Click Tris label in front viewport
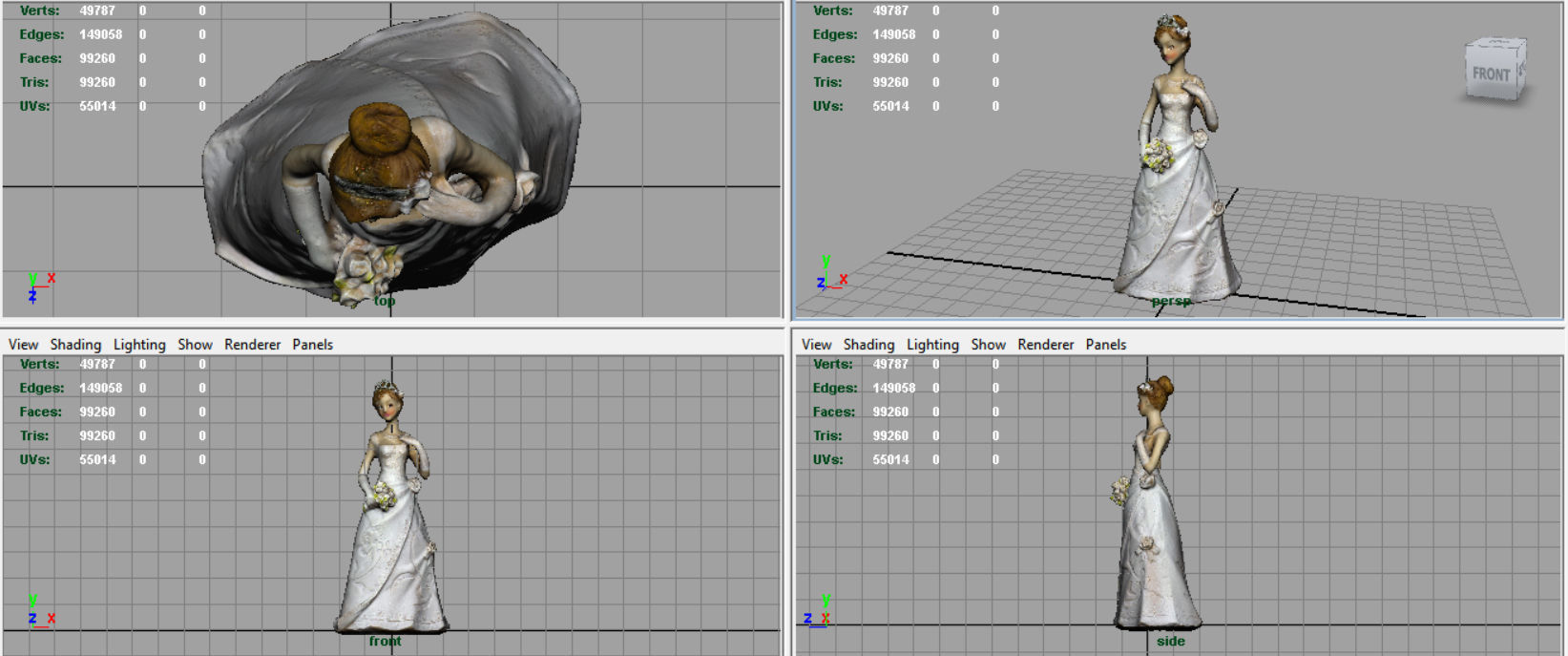Image resolution: width=1568 pixels, height=656 pixels. [34, 435]
